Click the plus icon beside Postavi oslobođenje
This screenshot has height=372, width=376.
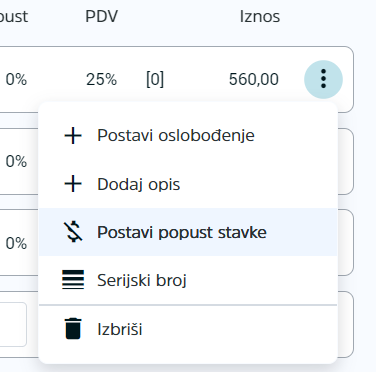tap(73, 136)
